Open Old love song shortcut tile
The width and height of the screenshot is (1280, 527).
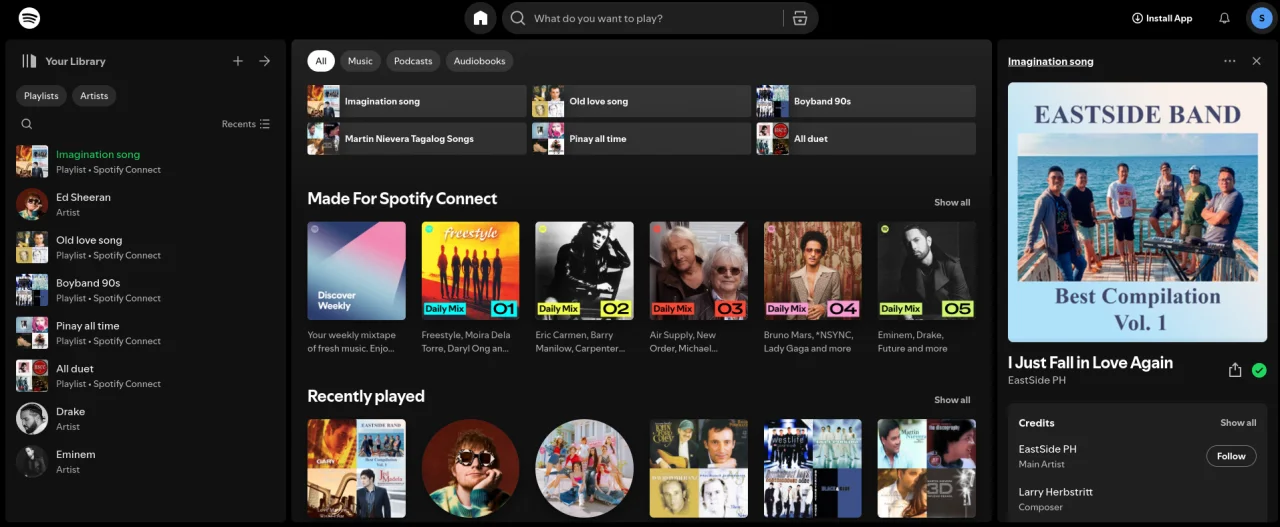tap(641, 101)
